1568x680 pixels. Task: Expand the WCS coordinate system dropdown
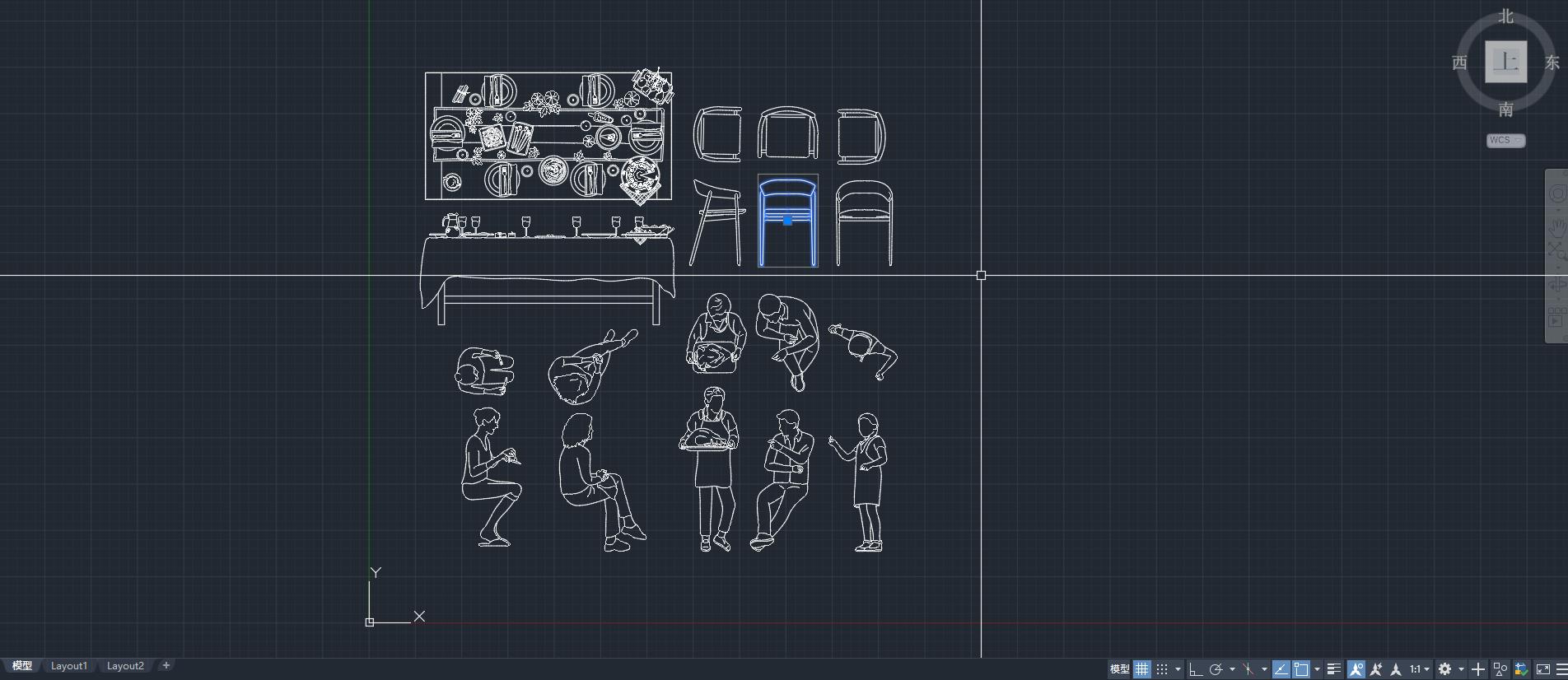1505,140
